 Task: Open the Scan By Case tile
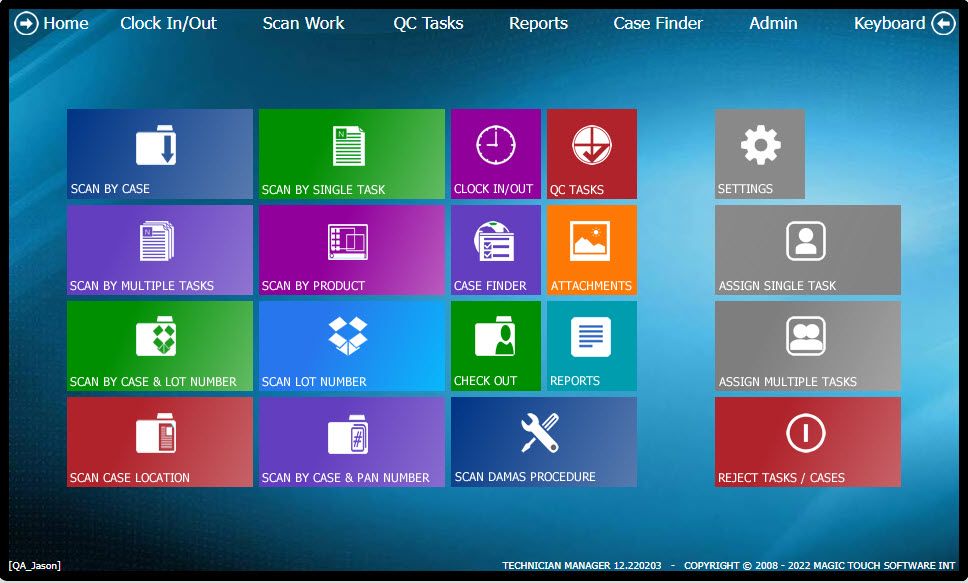tap(159, 154)
